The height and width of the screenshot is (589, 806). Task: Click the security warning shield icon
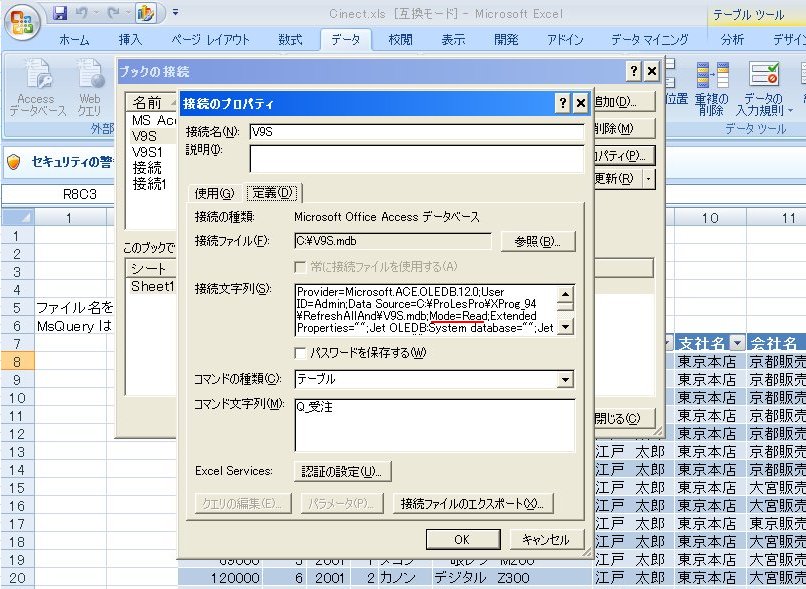[14, 162]
